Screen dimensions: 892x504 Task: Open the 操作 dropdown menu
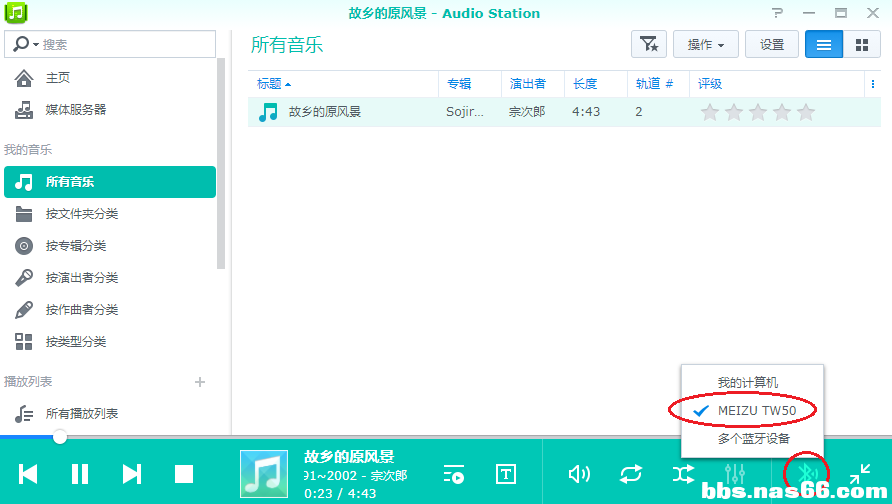pos(706,45)
